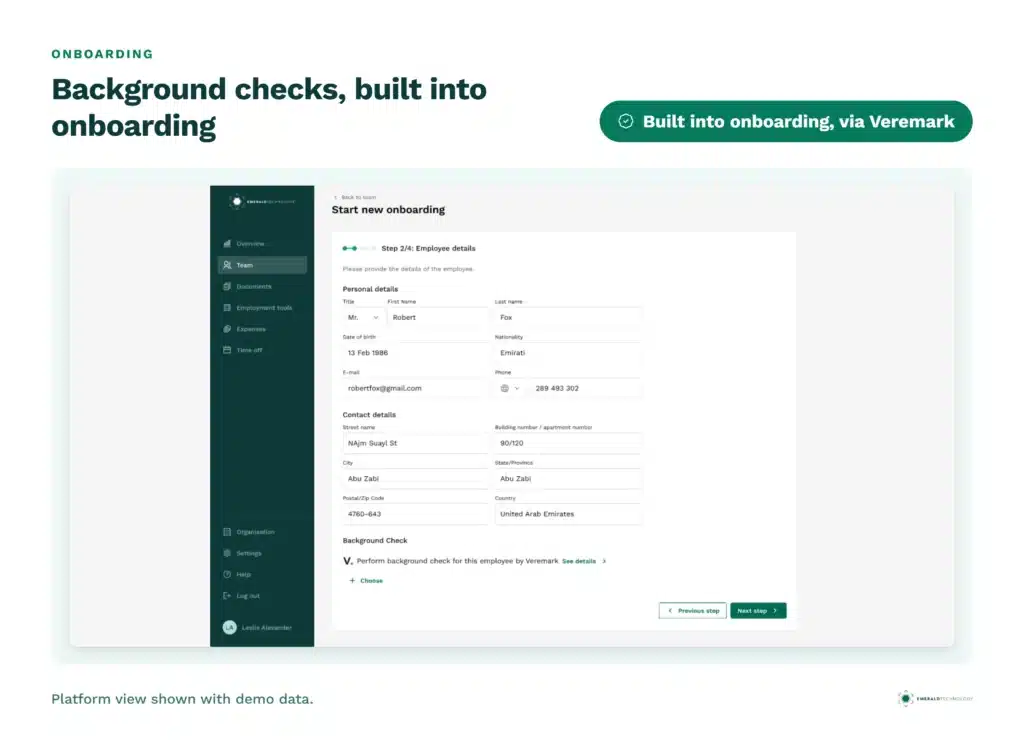
Task: Click the chevron next to See details
Action: (x=604, y=561)
